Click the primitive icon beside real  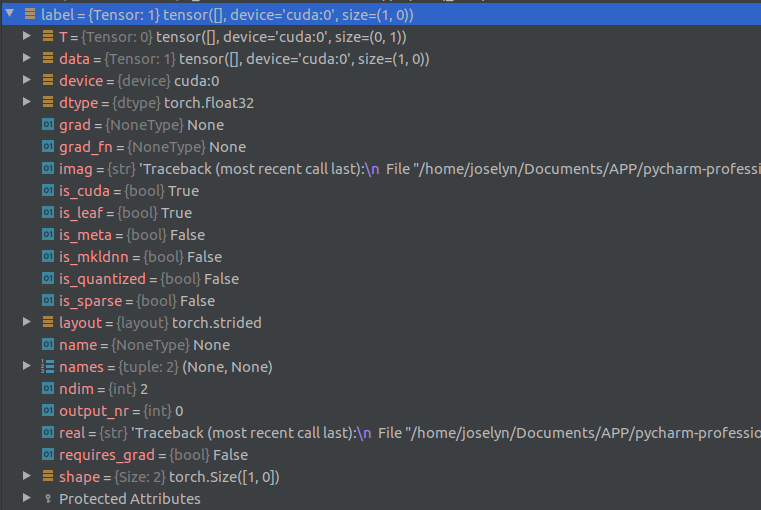[48, 432]
